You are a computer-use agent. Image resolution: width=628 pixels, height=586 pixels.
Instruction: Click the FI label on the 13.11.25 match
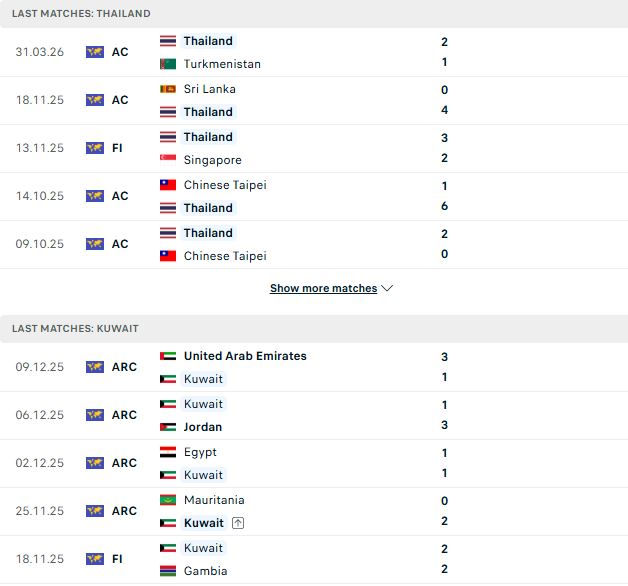click(117, 148)
